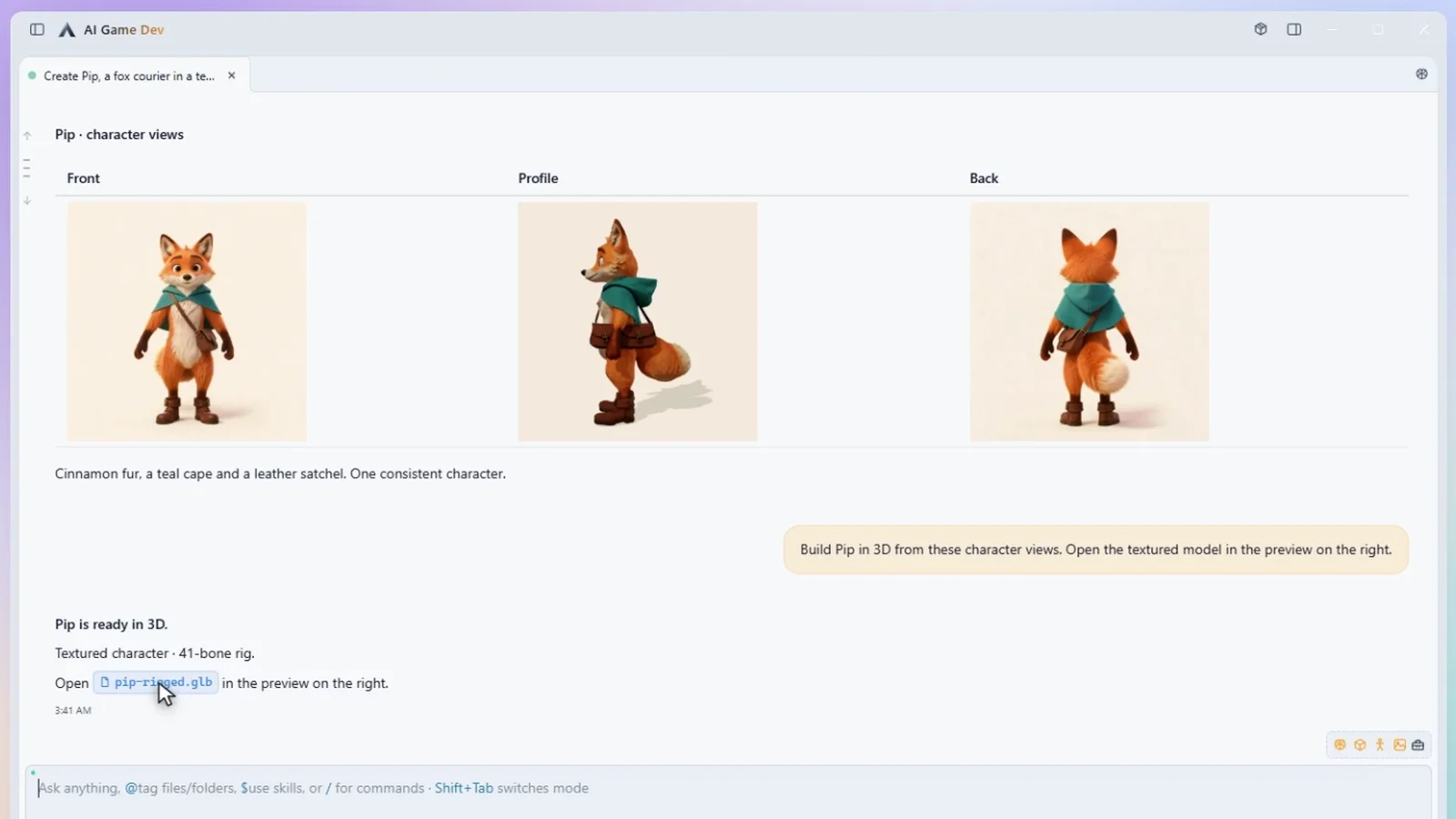Click the AI Game Dev logo
Viewport: 1456px width, 819px height.
(66, 30)
